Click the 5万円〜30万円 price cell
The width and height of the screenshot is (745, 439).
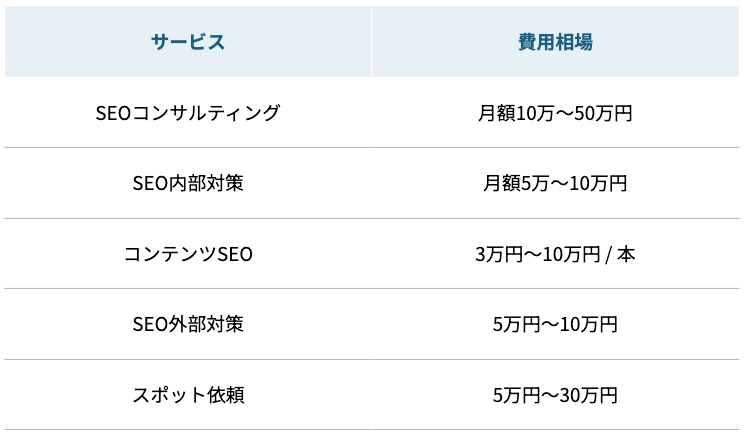click(555, 395)
